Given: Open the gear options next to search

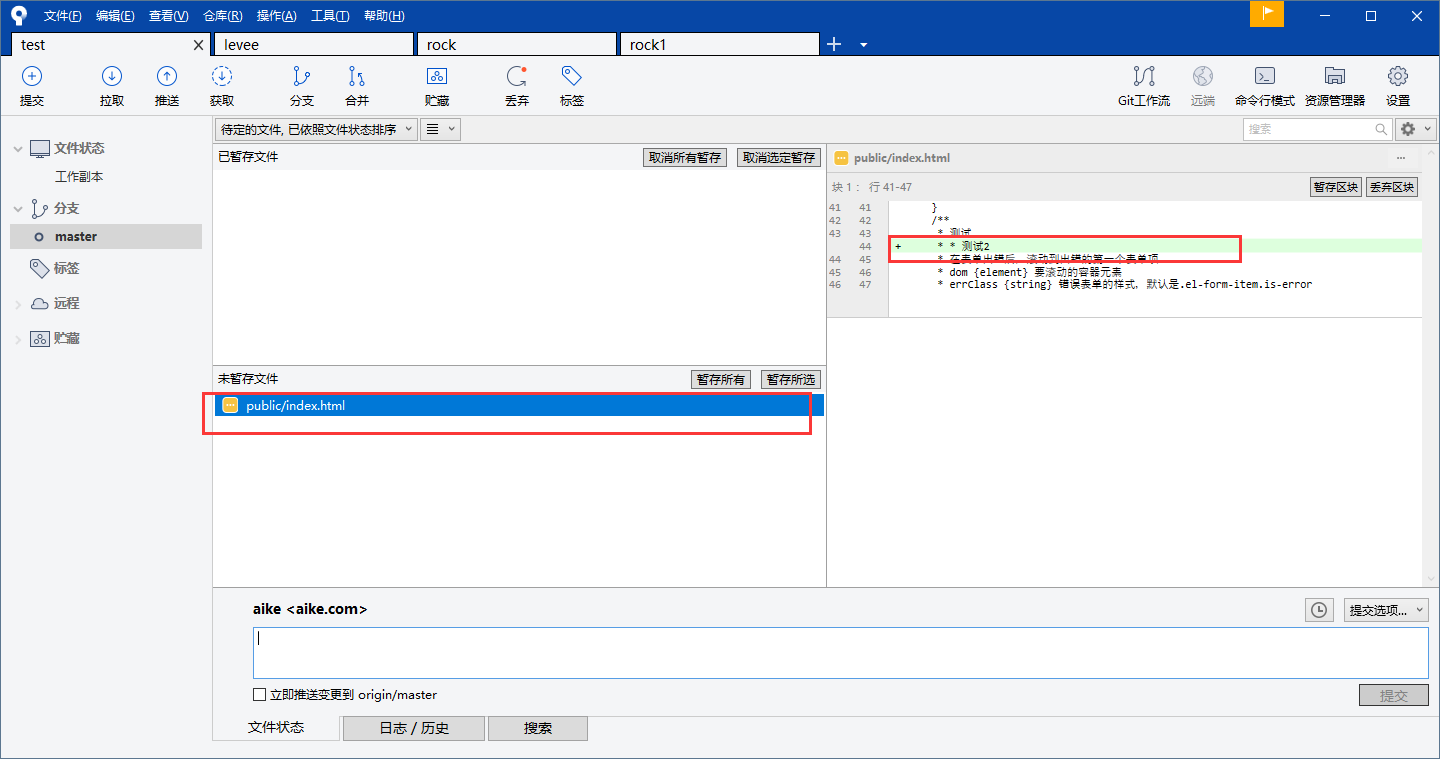Looking at the screenshot, I should click(1414, 129).
